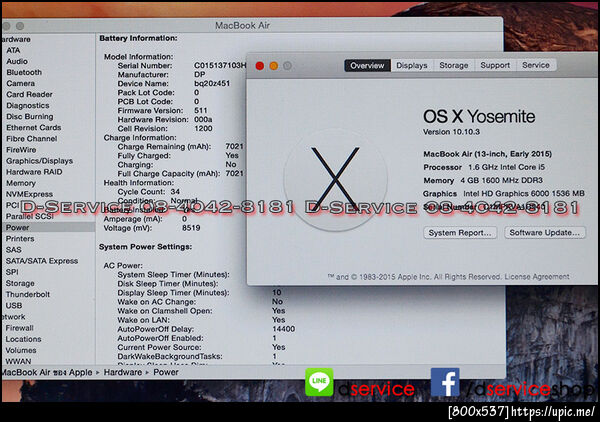Click Power in the bottom path bar
The height and width of the screenshot is (422, 600).
point(166,372)
